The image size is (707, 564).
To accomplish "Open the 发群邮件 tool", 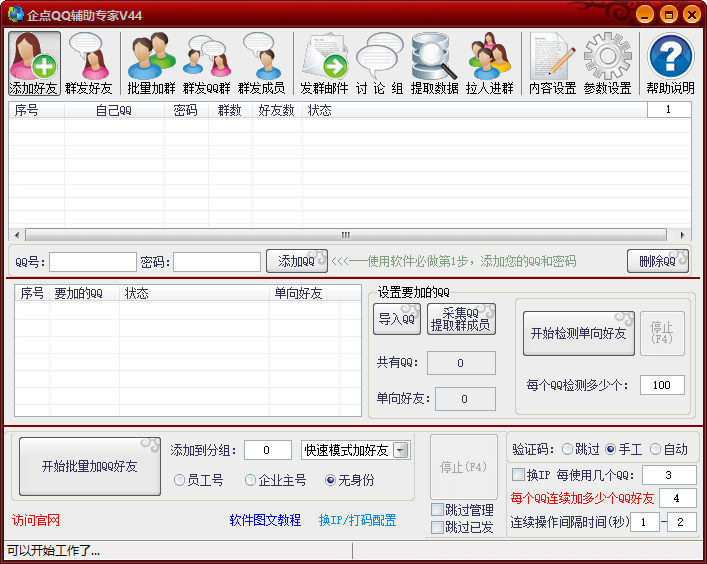I will coord(324,64).
